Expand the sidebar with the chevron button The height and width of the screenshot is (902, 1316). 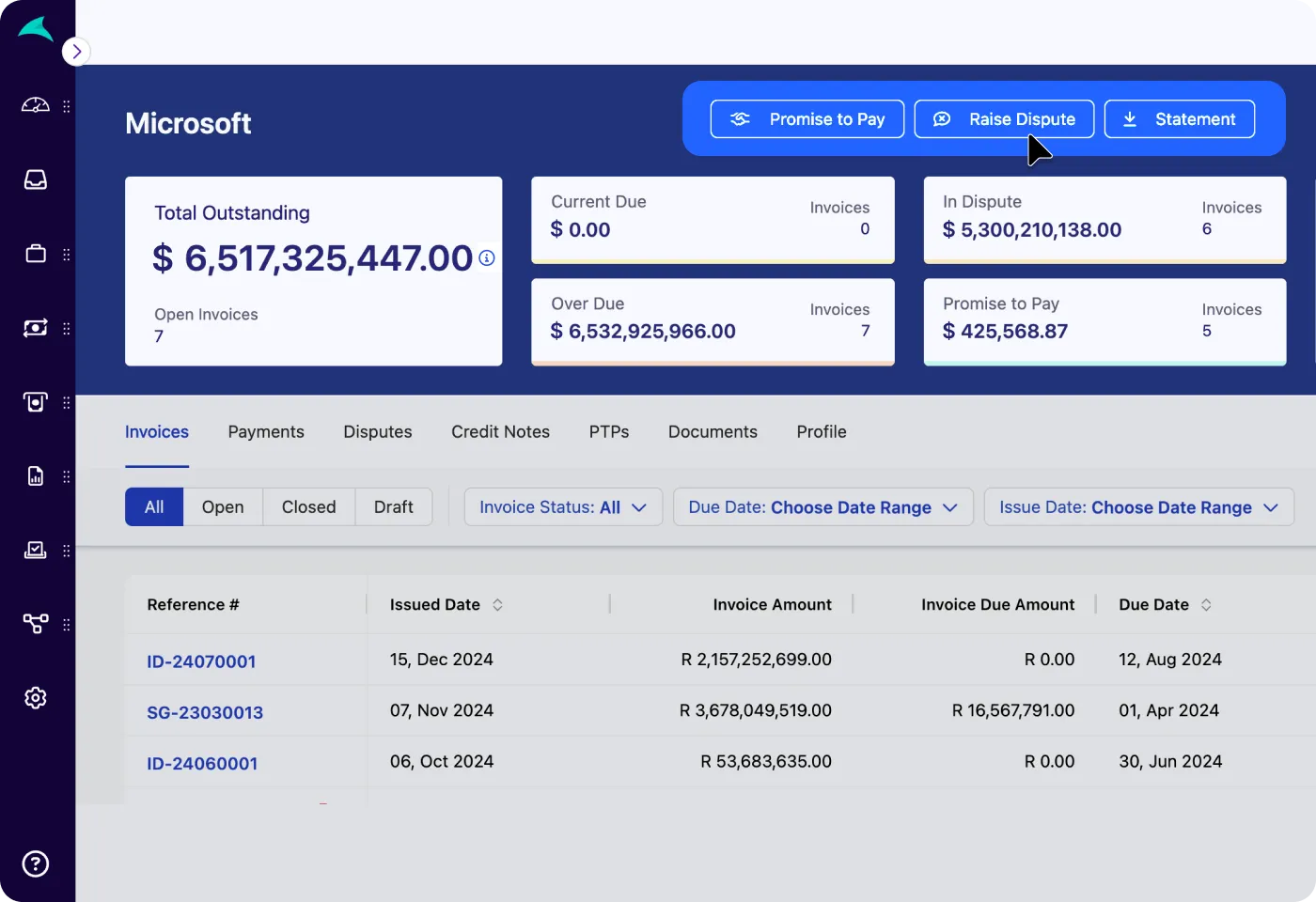coord(76,52)
